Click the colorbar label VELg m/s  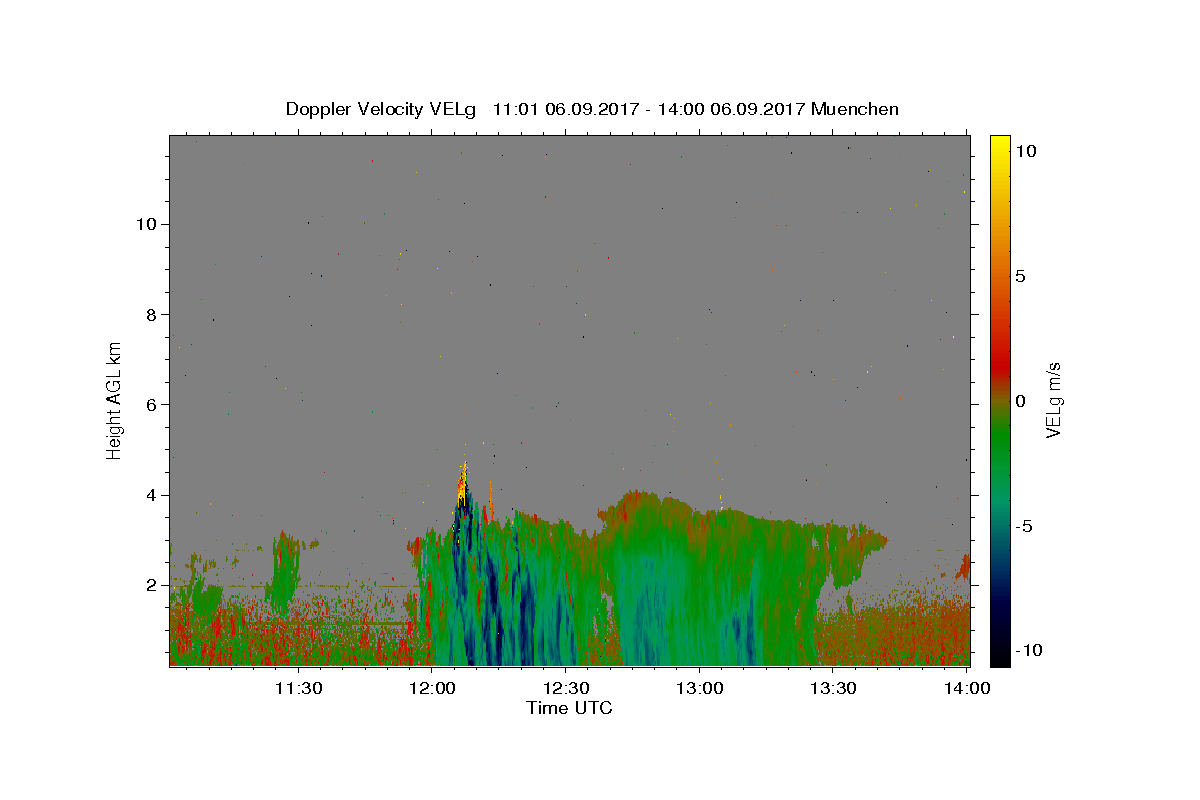pos(1054,400)
